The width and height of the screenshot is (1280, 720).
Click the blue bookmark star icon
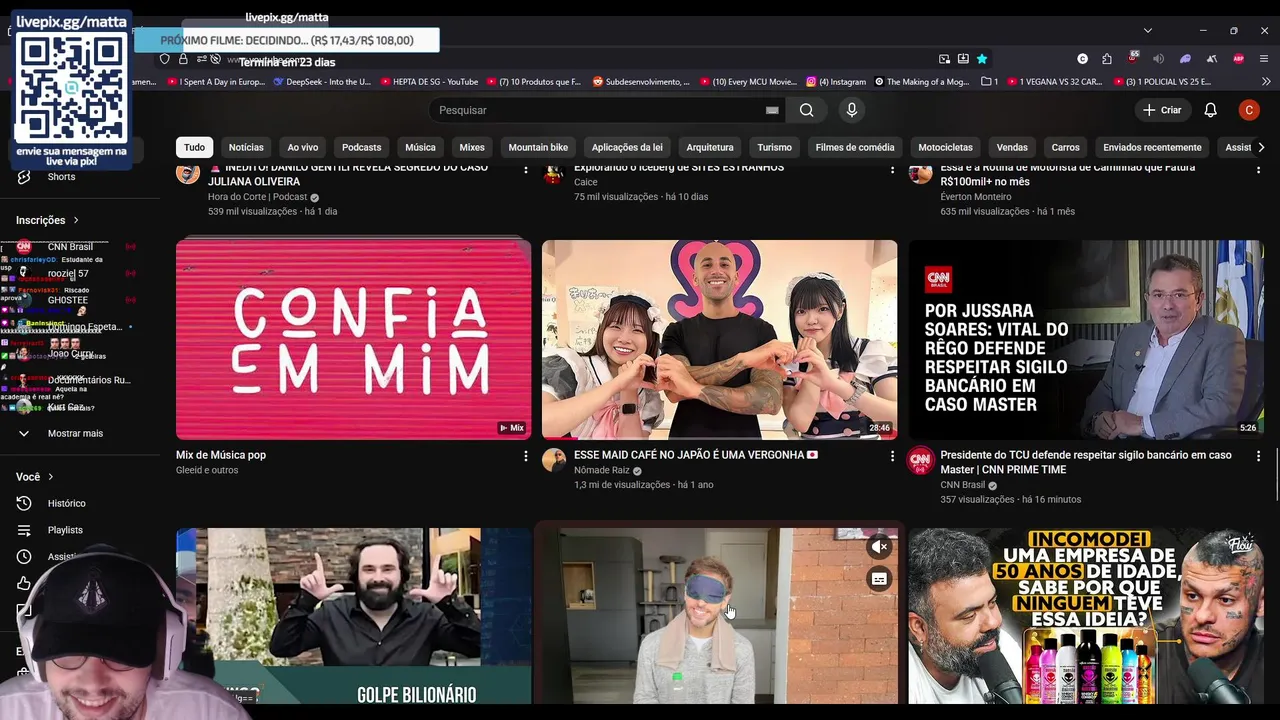(x=982, y=59)
